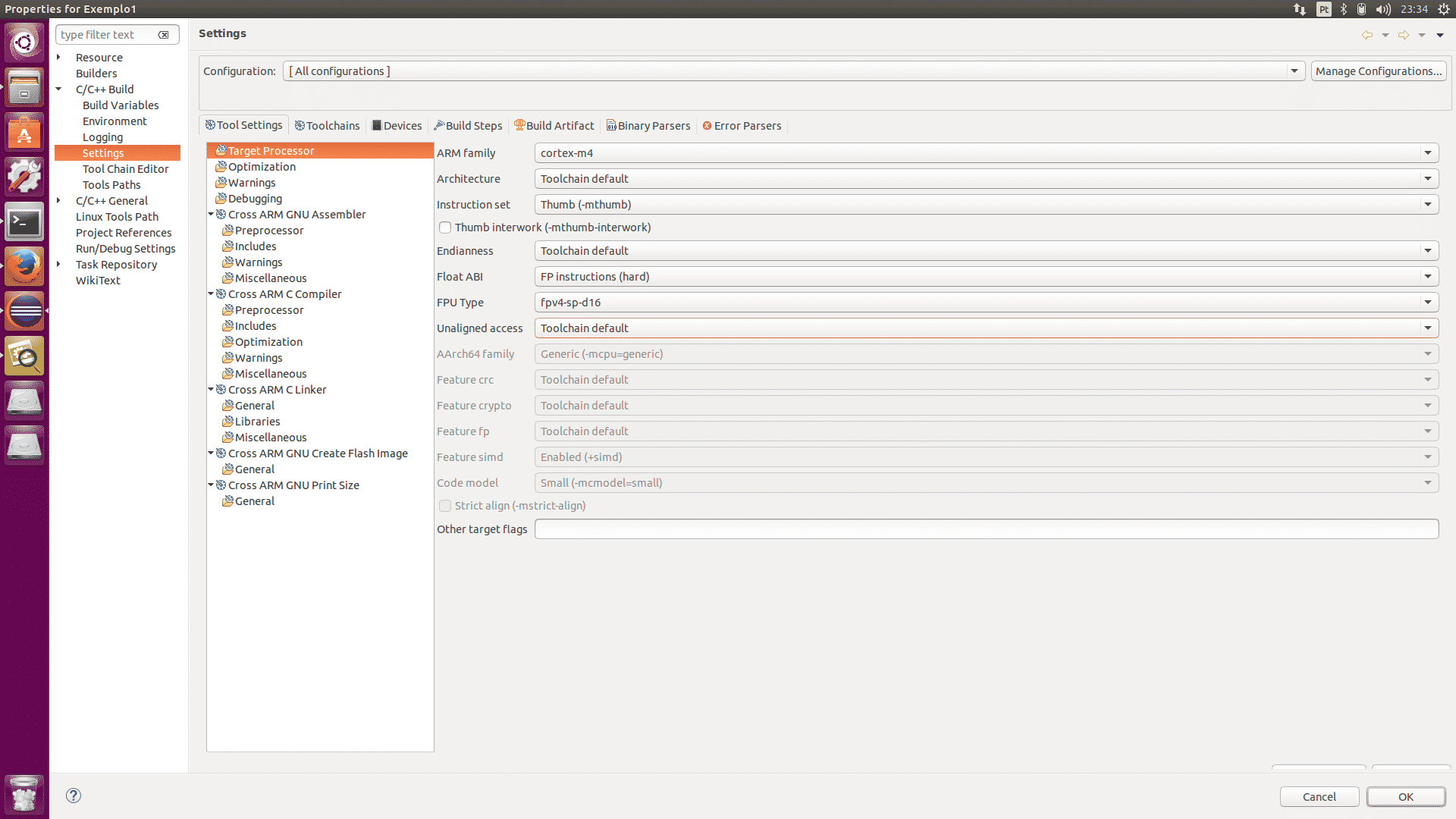Click the volume icon in the top bar
This screenshot has height=819, width=1456.
point(1383,9)
